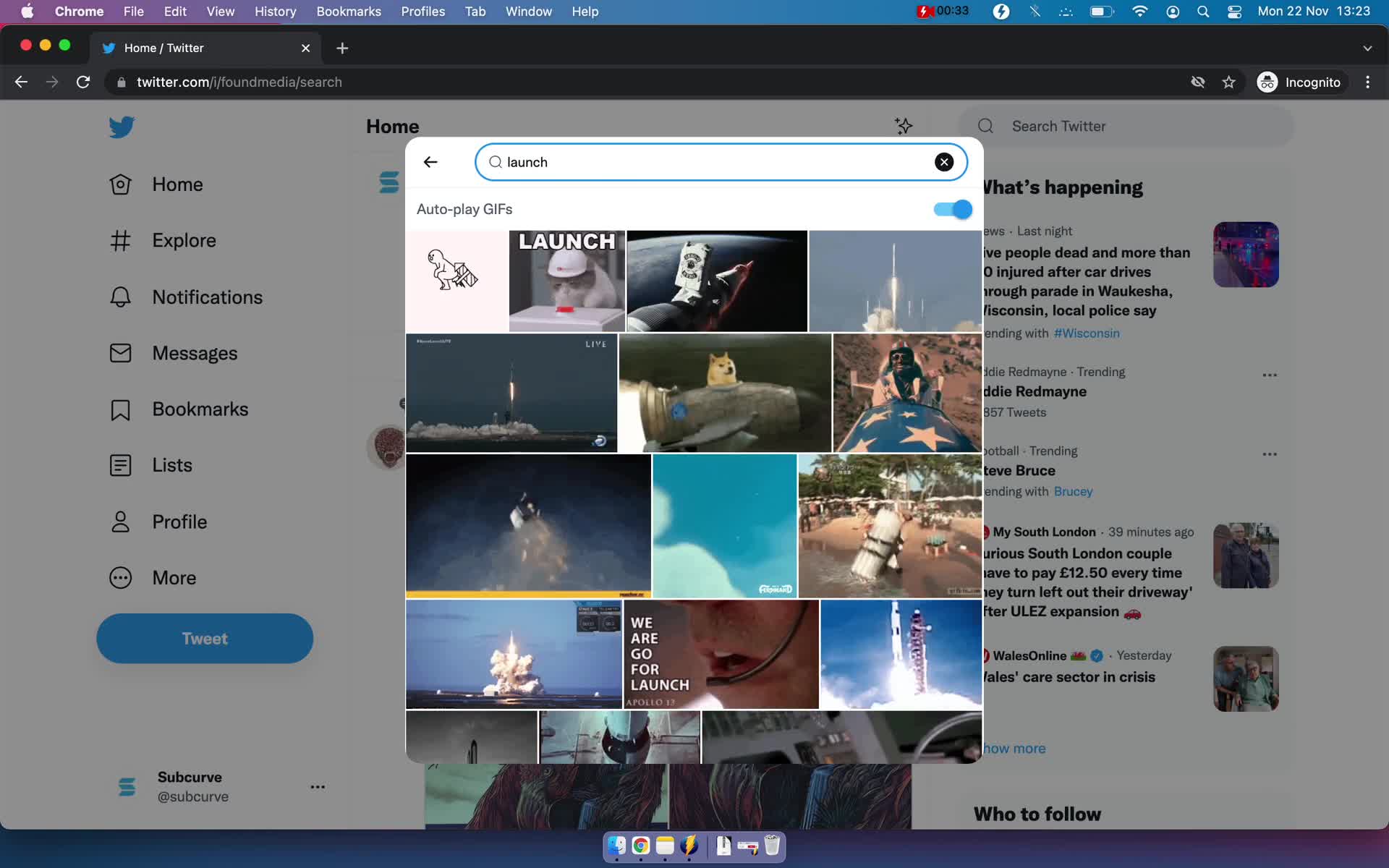Screen dimensions: 1389x868
Task: Open the Window menu
Action: click(x=528, y=12)
